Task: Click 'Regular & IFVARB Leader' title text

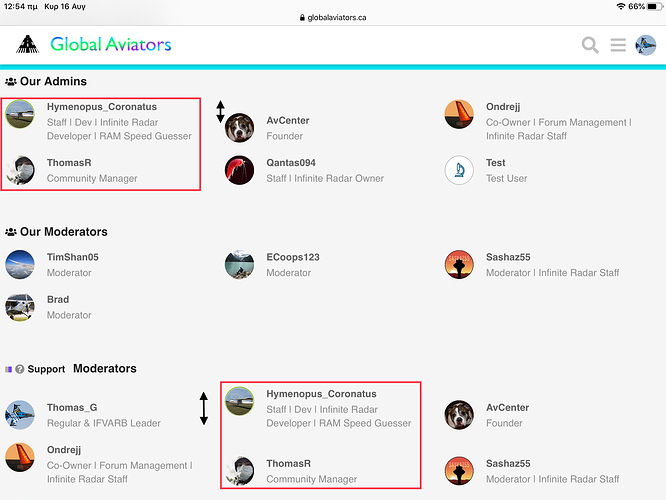Action: pos(104,423)
